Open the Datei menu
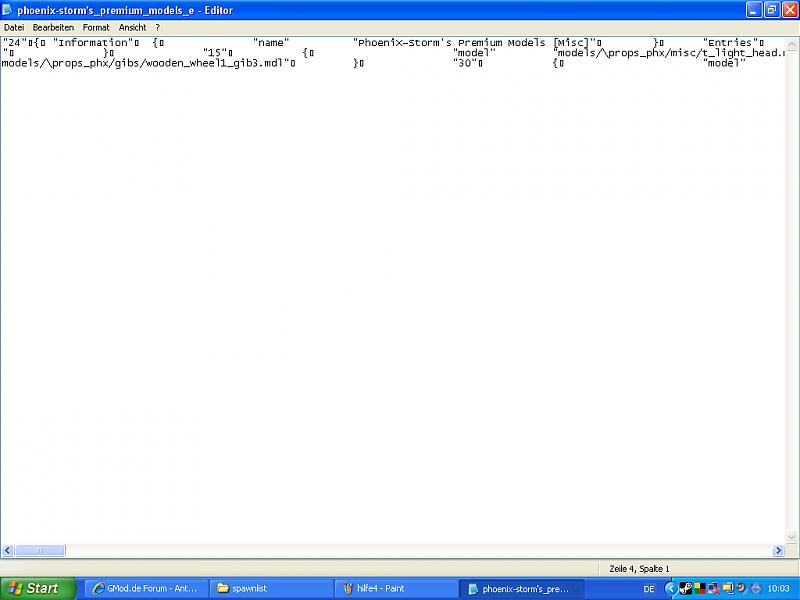Image resolution: width=800 pixels, height=600 pixels. click(x=14, y=27)
